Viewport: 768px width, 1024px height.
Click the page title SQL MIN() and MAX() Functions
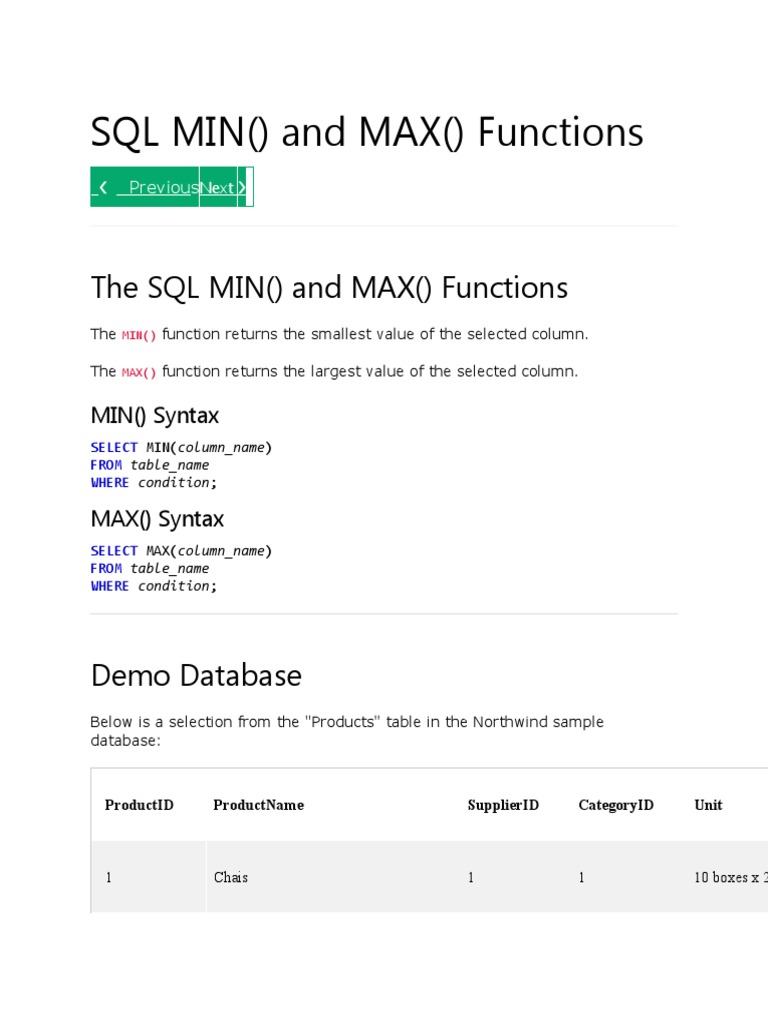click(367, 132)
